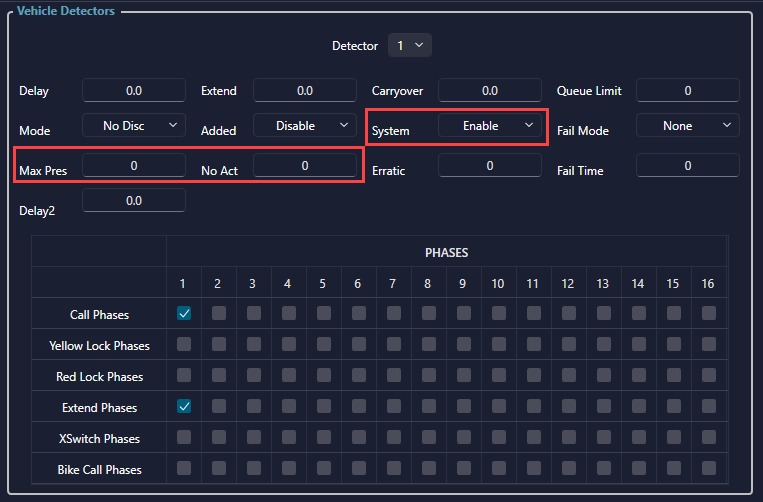This screenshot has height=502, width=763.
Task: Enable XSwitch Phases for phase 8
Action: coord(428,438)
